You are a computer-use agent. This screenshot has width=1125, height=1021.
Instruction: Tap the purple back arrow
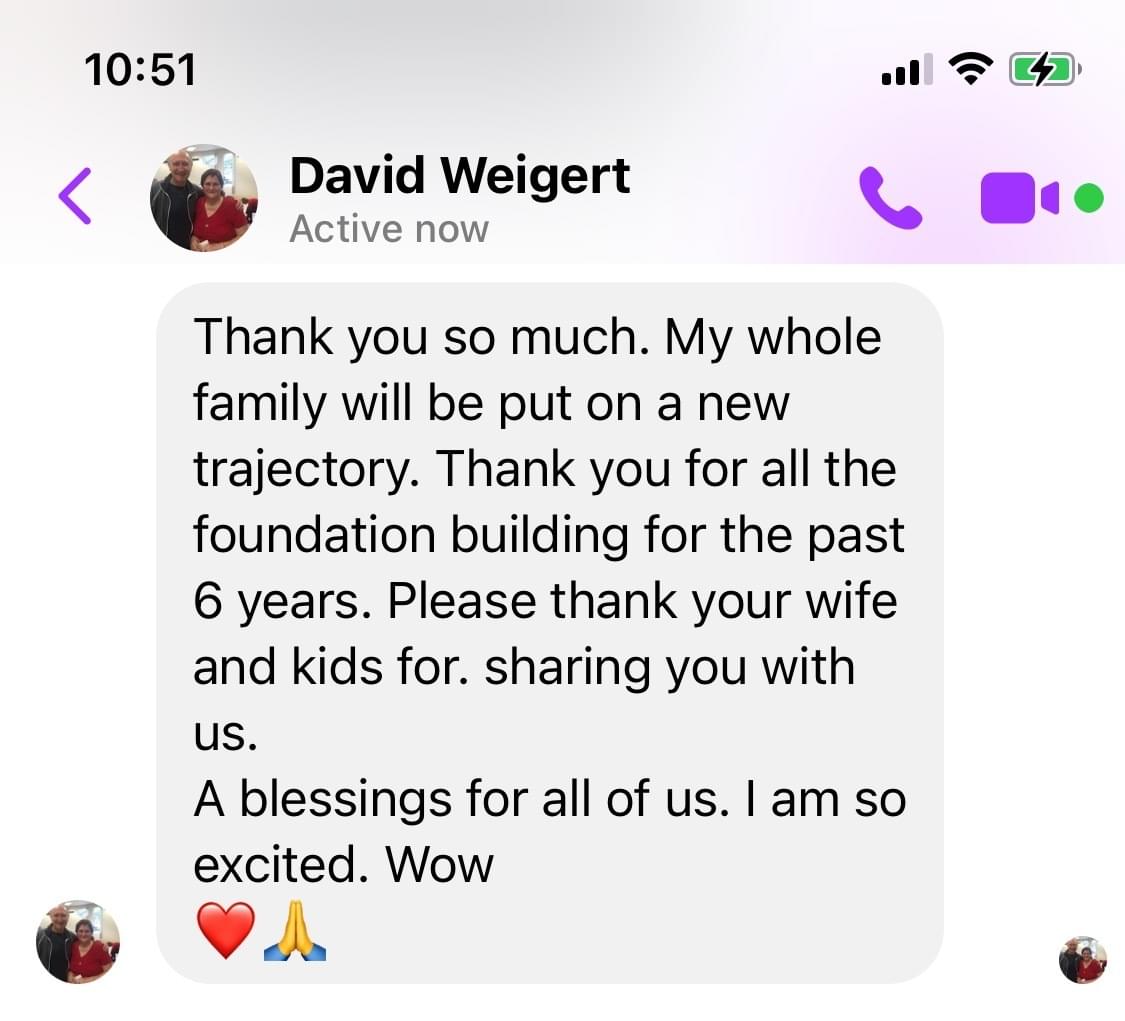pos(75,196)
